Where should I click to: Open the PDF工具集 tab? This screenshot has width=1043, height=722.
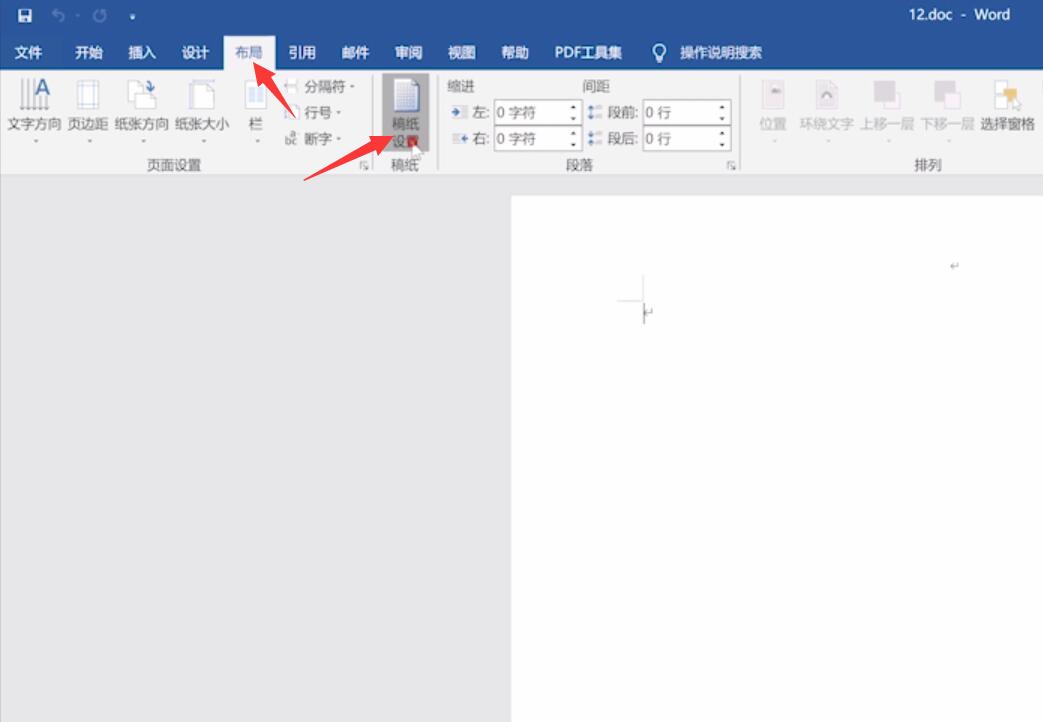(x=588, y=53)
